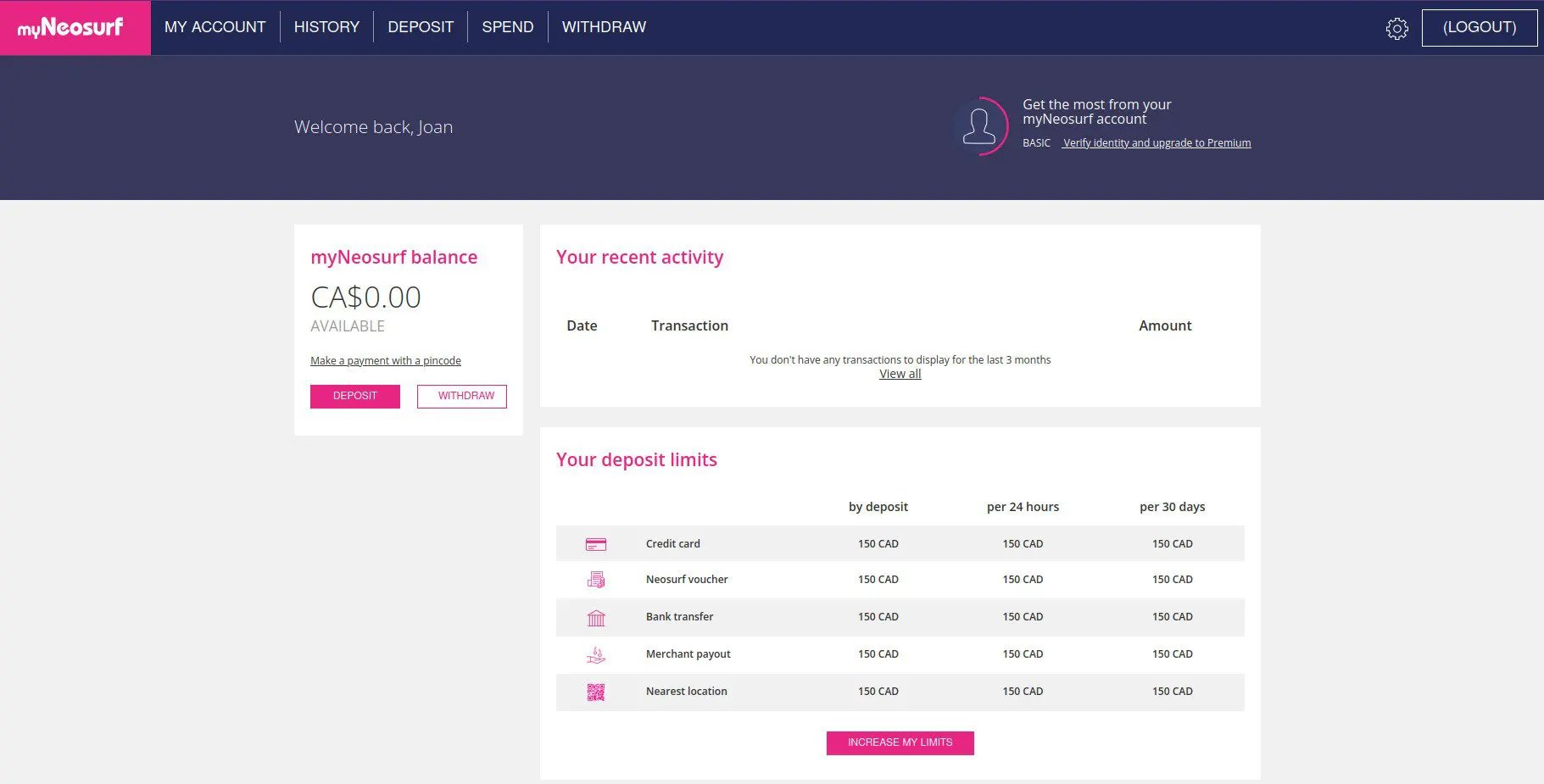This screenshot has width=1544, height=784.
Task: Click the Credit card by deposit '150 CAD' value
Action: (x=878, y=544)
